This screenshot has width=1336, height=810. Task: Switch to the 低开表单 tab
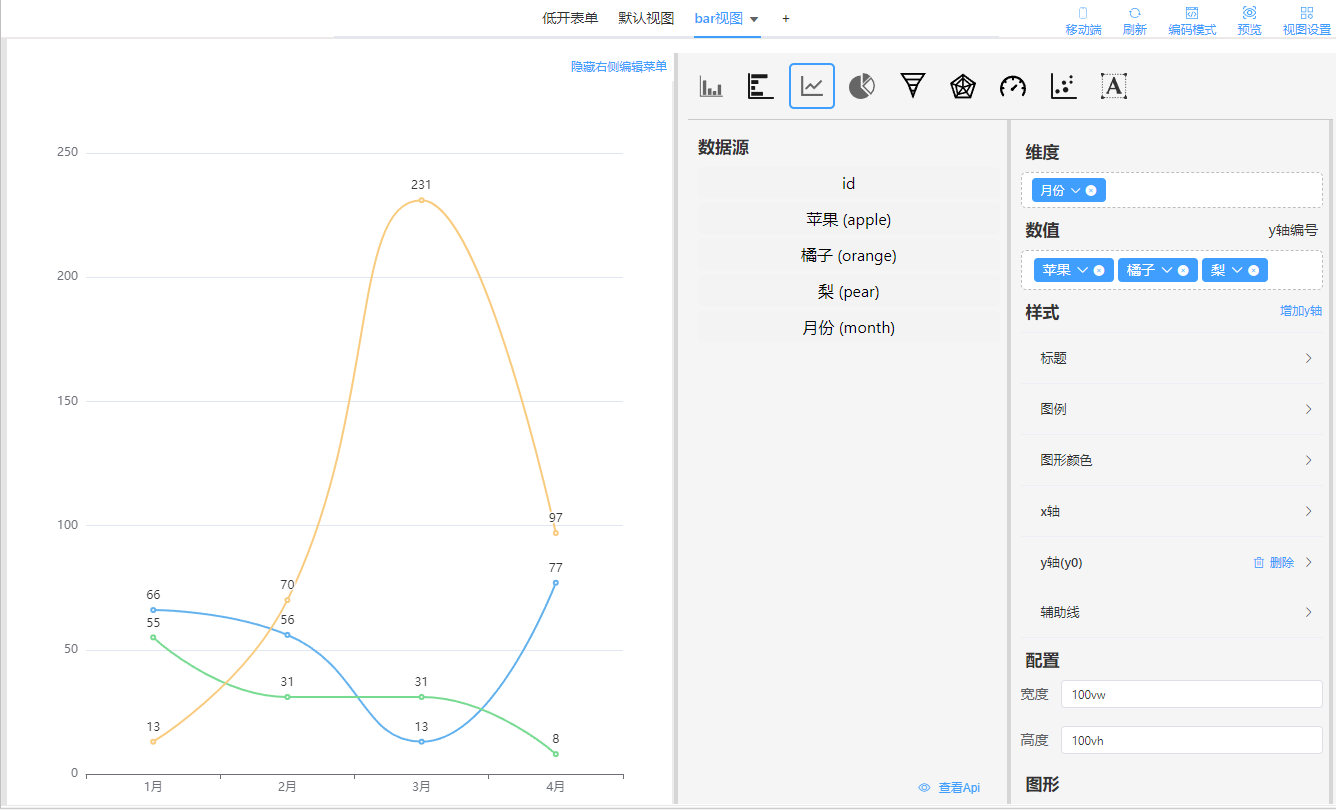pos(570,18)
